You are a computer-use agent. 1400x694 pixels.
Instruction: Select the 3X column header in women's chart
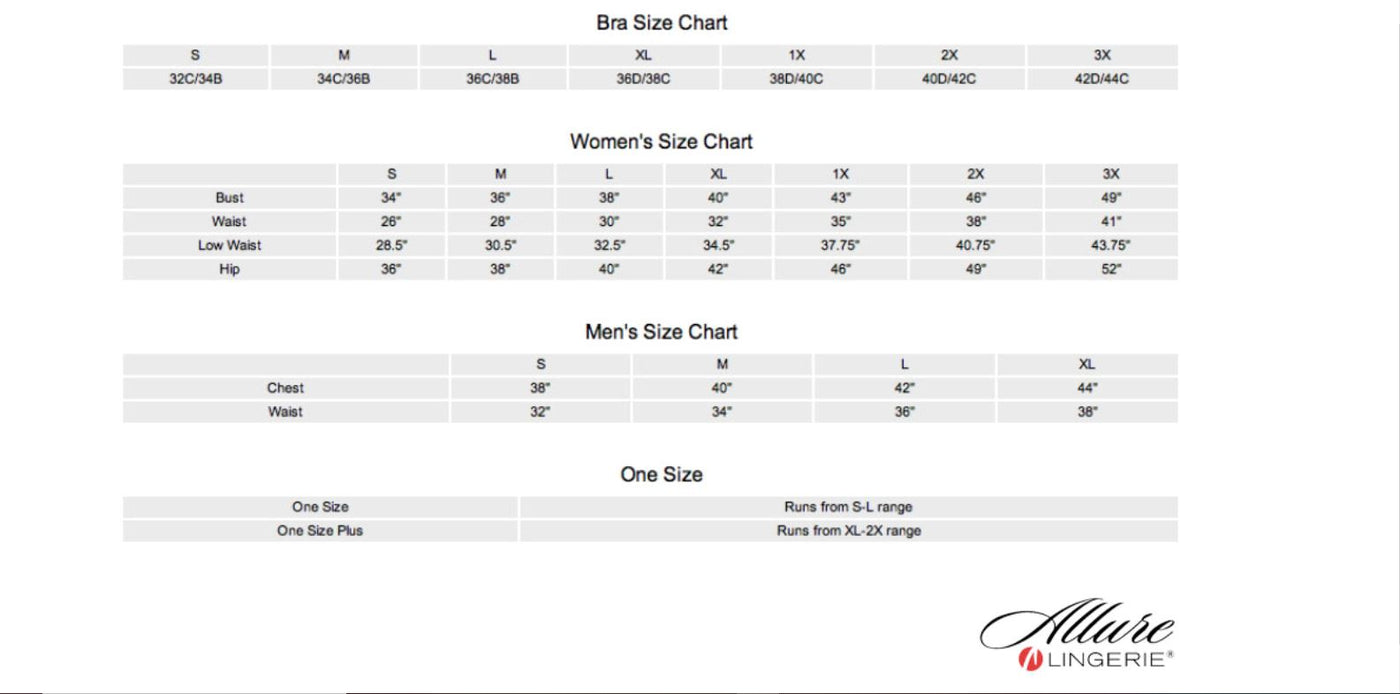point(1111,174)
